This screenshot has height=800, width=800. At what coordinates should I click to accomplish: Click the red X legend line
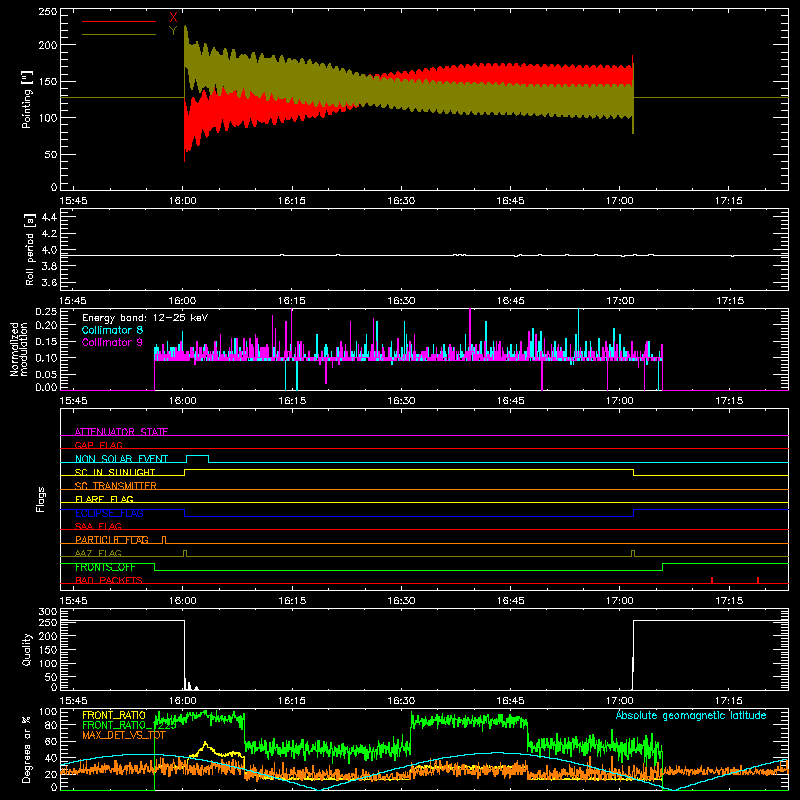[x=119, y=21]
